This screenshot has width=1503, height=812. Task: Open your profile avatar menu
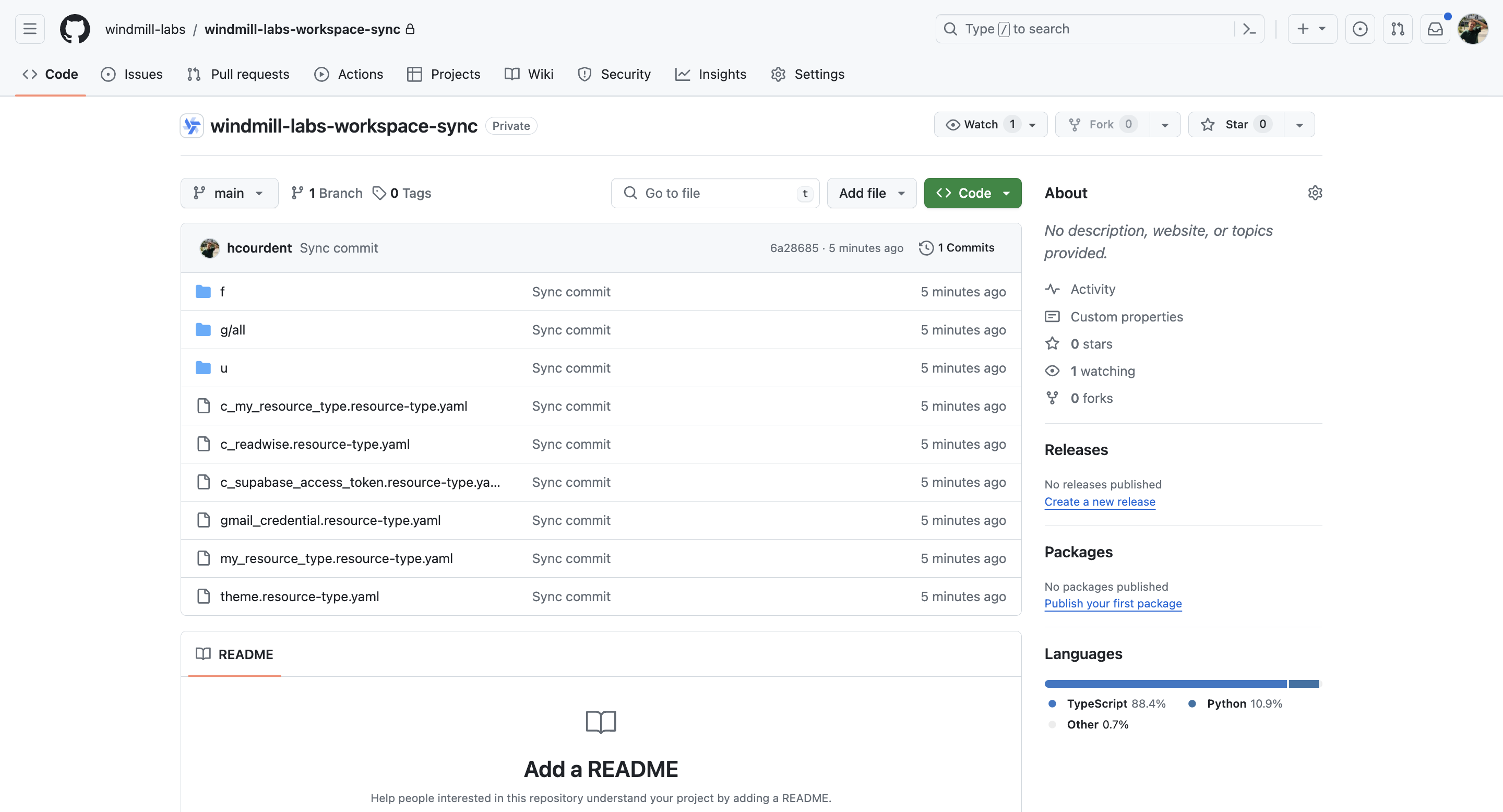tap(1473, 29)
